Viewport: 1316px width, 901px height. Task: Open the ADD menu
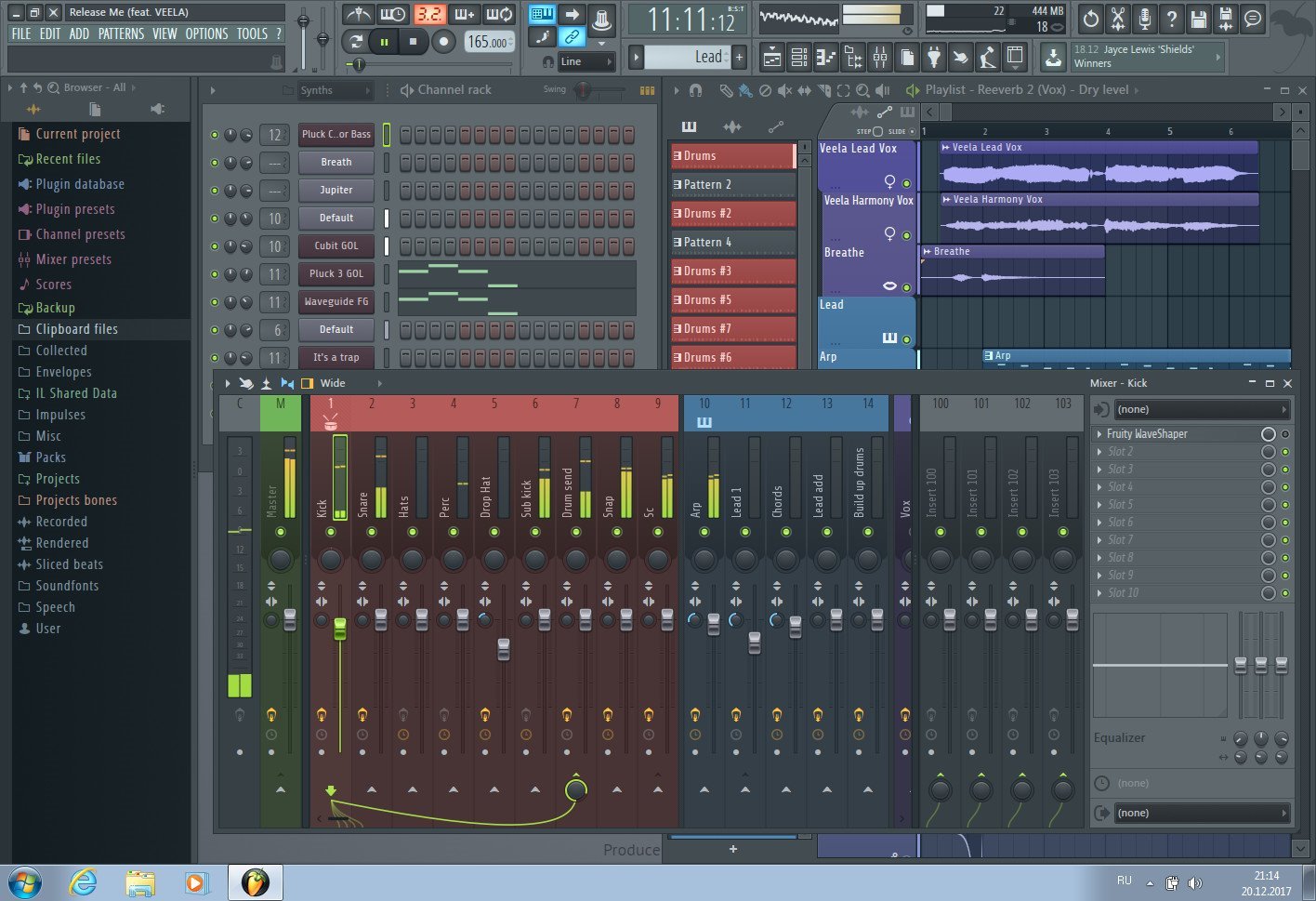click(x=80, y=33)
